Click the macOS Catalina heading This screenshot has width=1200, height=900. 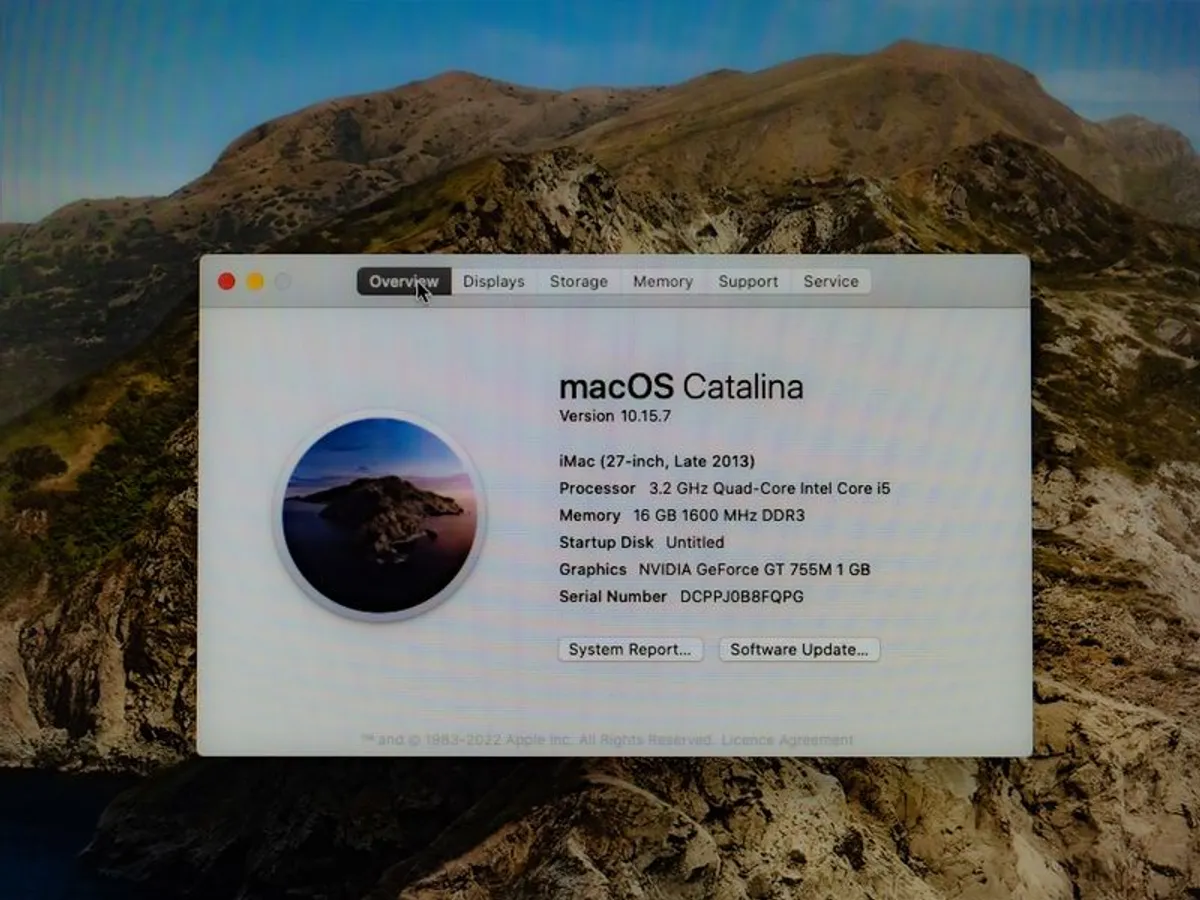pos(681,387)
